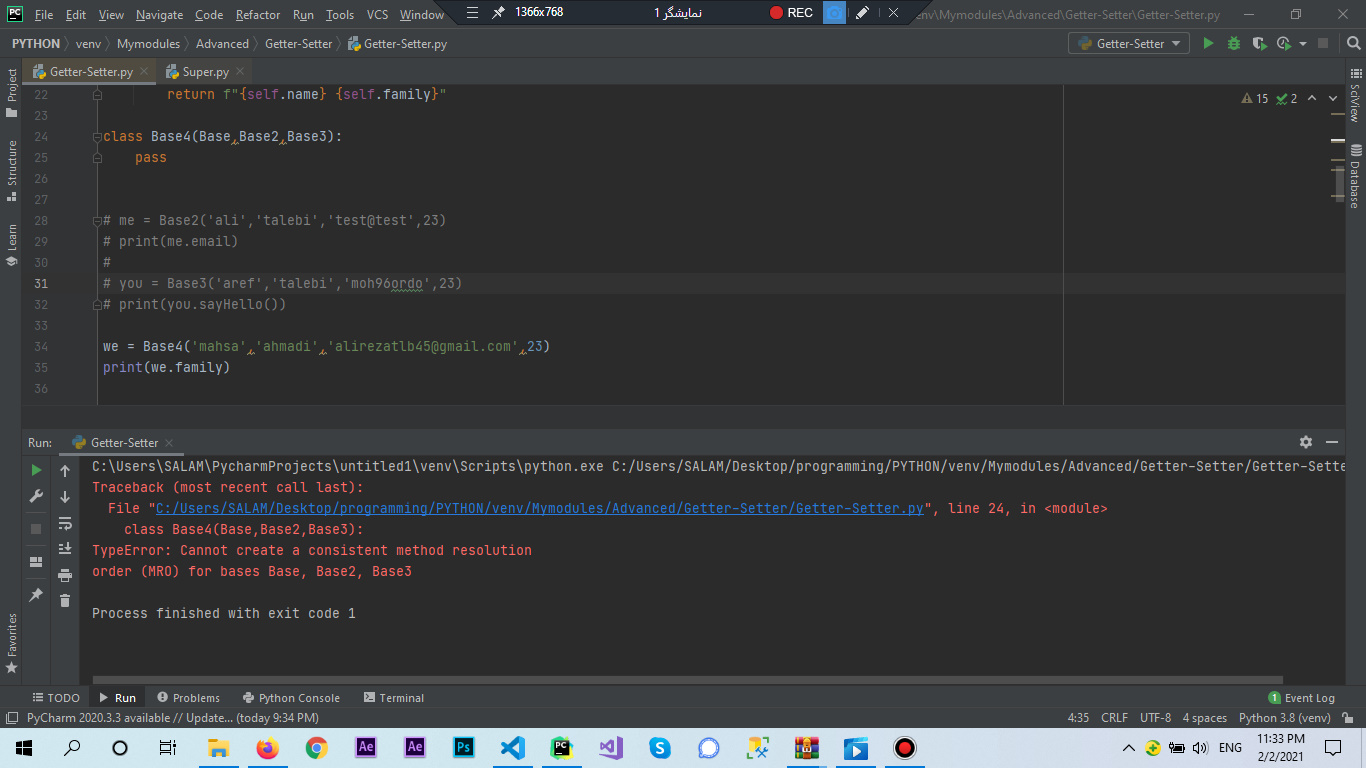Toggle soft-wrap in the Run console
1366x768 pixels.
click(x=65, y=523)
